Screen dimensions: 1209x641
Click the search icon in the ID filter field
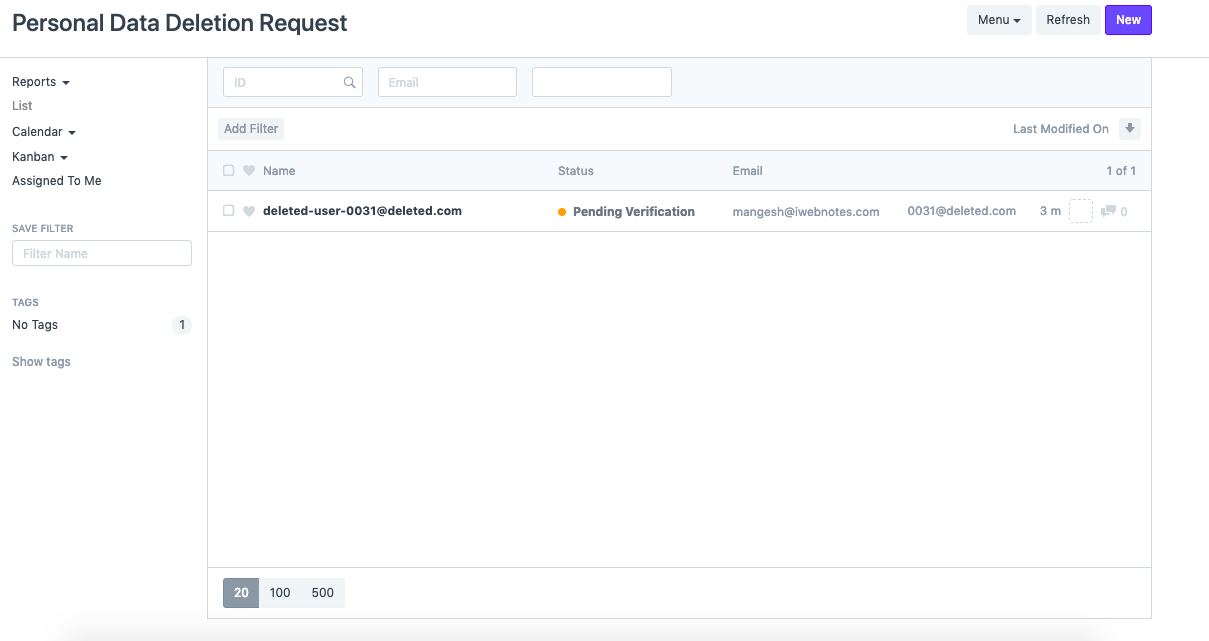click(349, 81)
